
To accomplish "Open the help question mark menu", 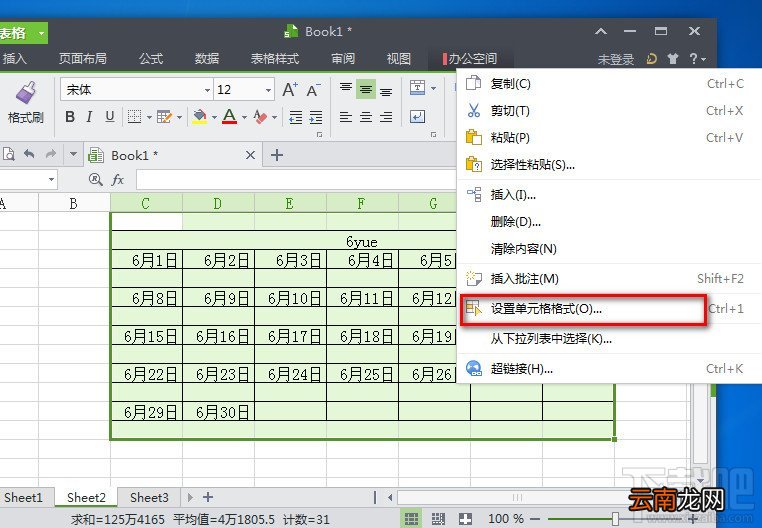I will pos(697,59).
